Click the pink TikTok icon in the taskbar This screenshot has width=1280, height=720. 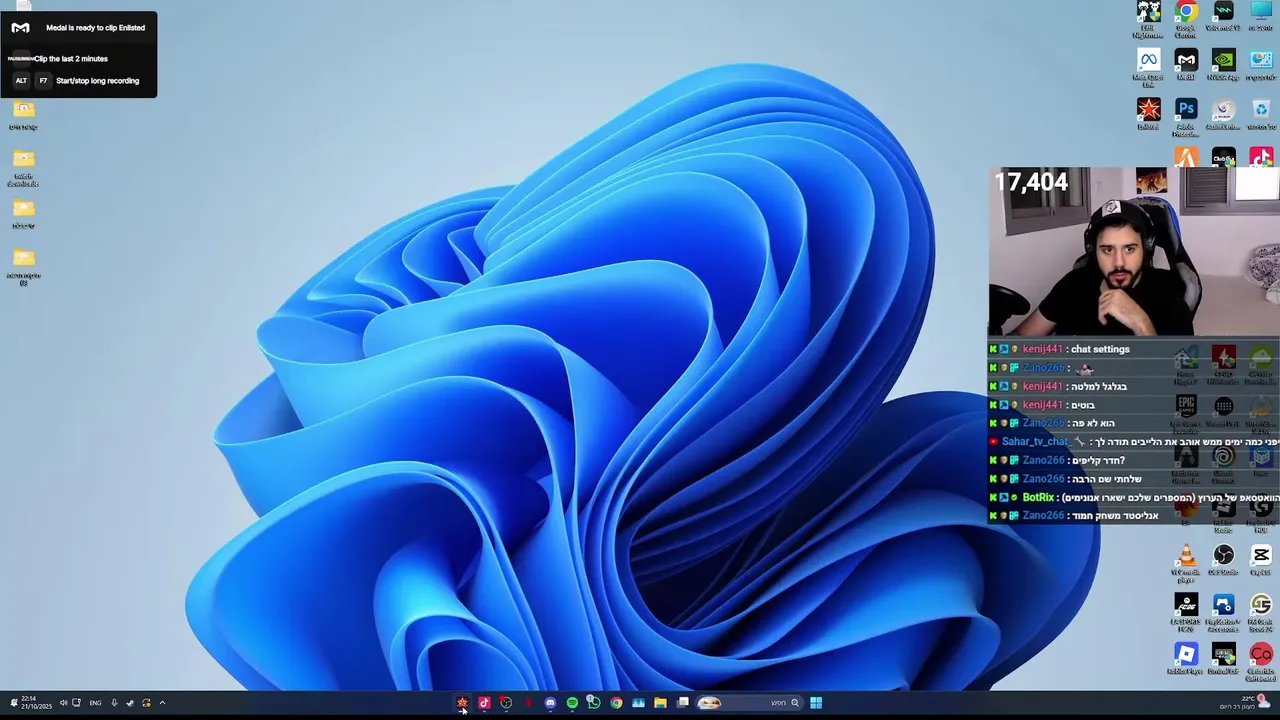(x=484, y=703)
